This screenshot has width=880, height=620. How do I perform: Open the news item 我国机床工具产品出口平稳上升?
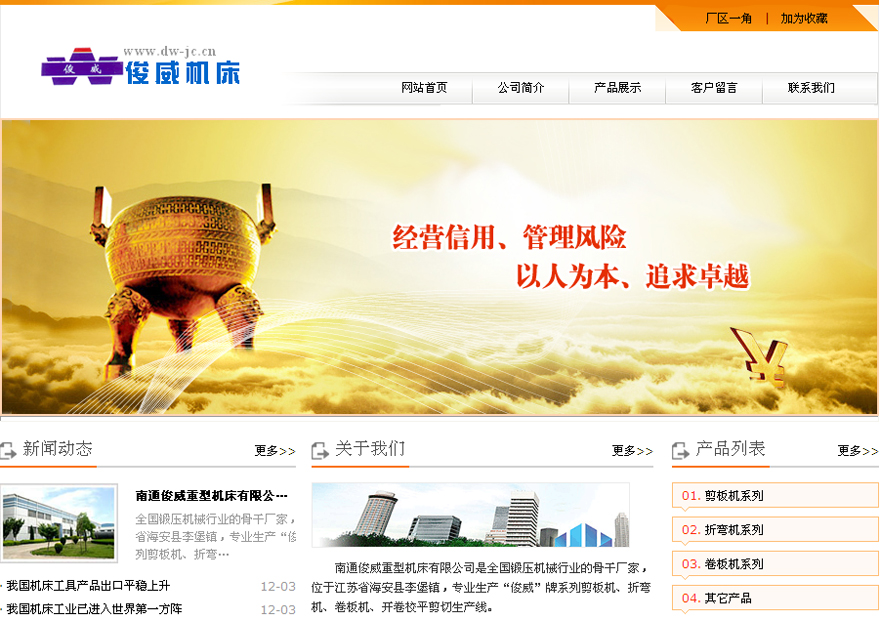click(x=88, y=586)
